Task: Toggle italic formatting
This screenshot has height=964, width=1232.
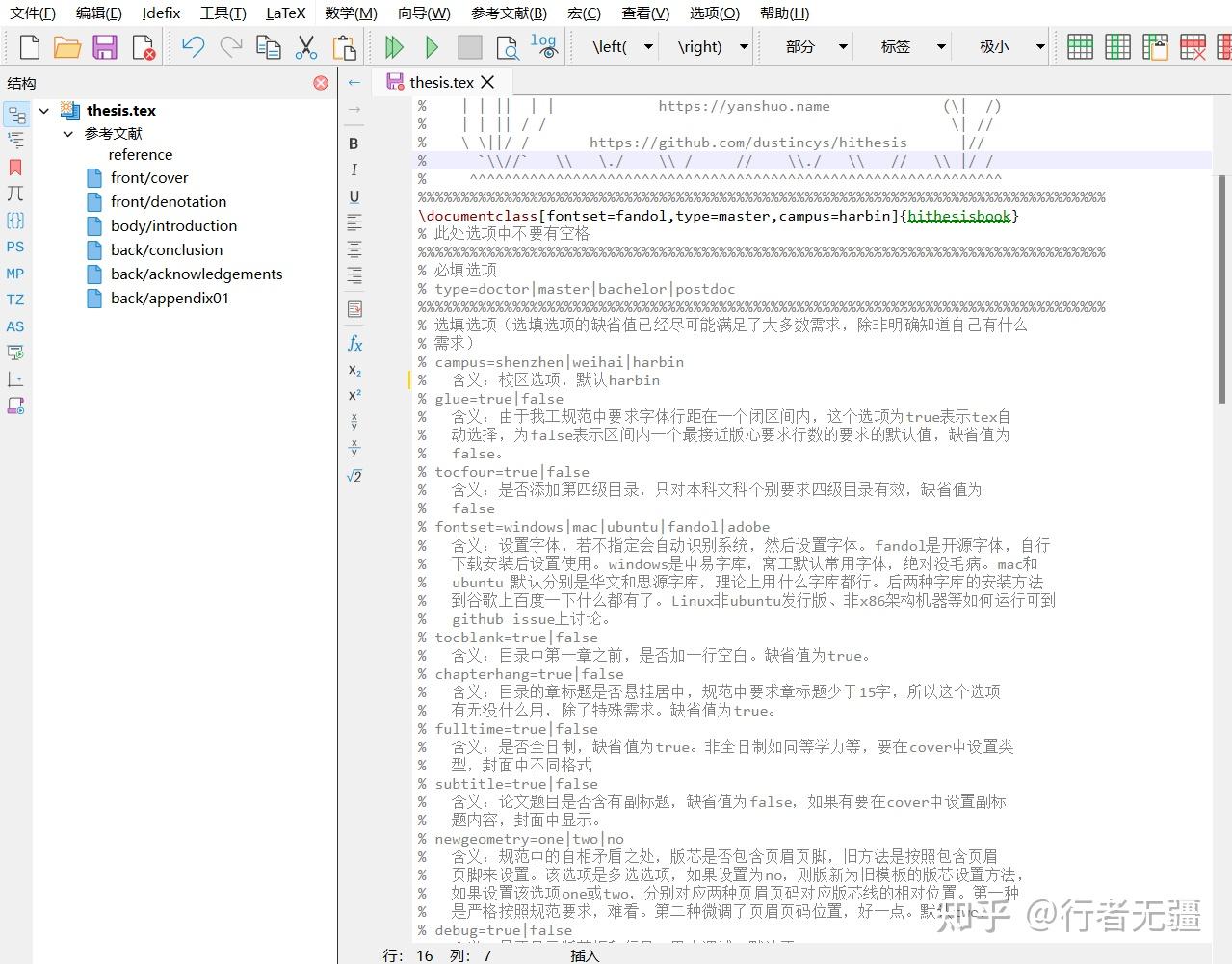Action: [x=354, y=169]
